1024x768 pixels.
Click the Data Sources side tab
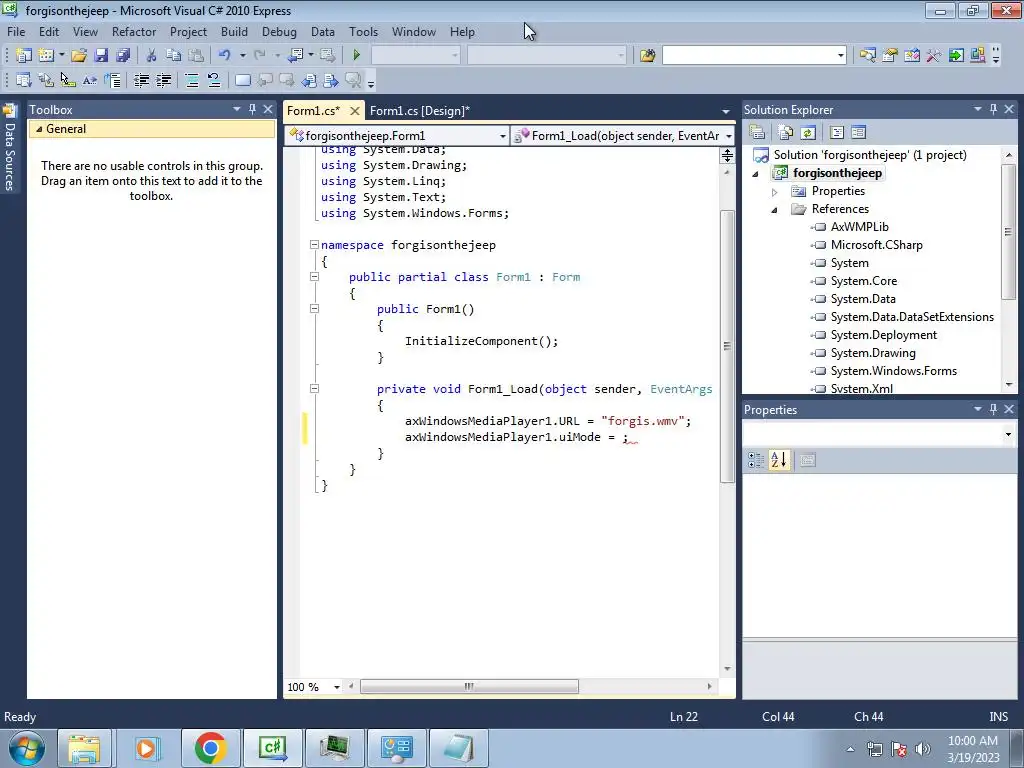(x=9, y=148)
